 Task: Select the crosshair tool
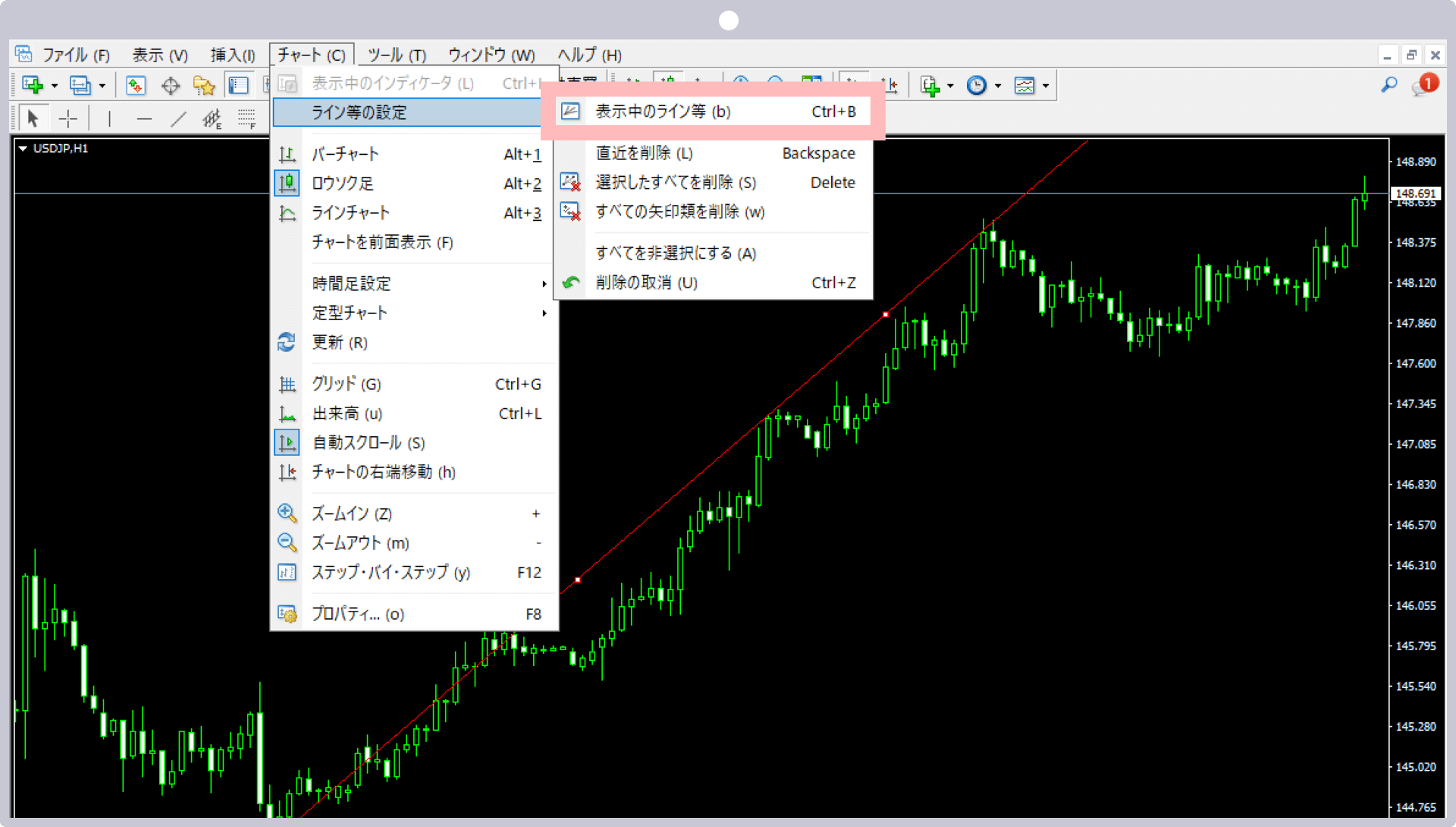tap(68, 118)
